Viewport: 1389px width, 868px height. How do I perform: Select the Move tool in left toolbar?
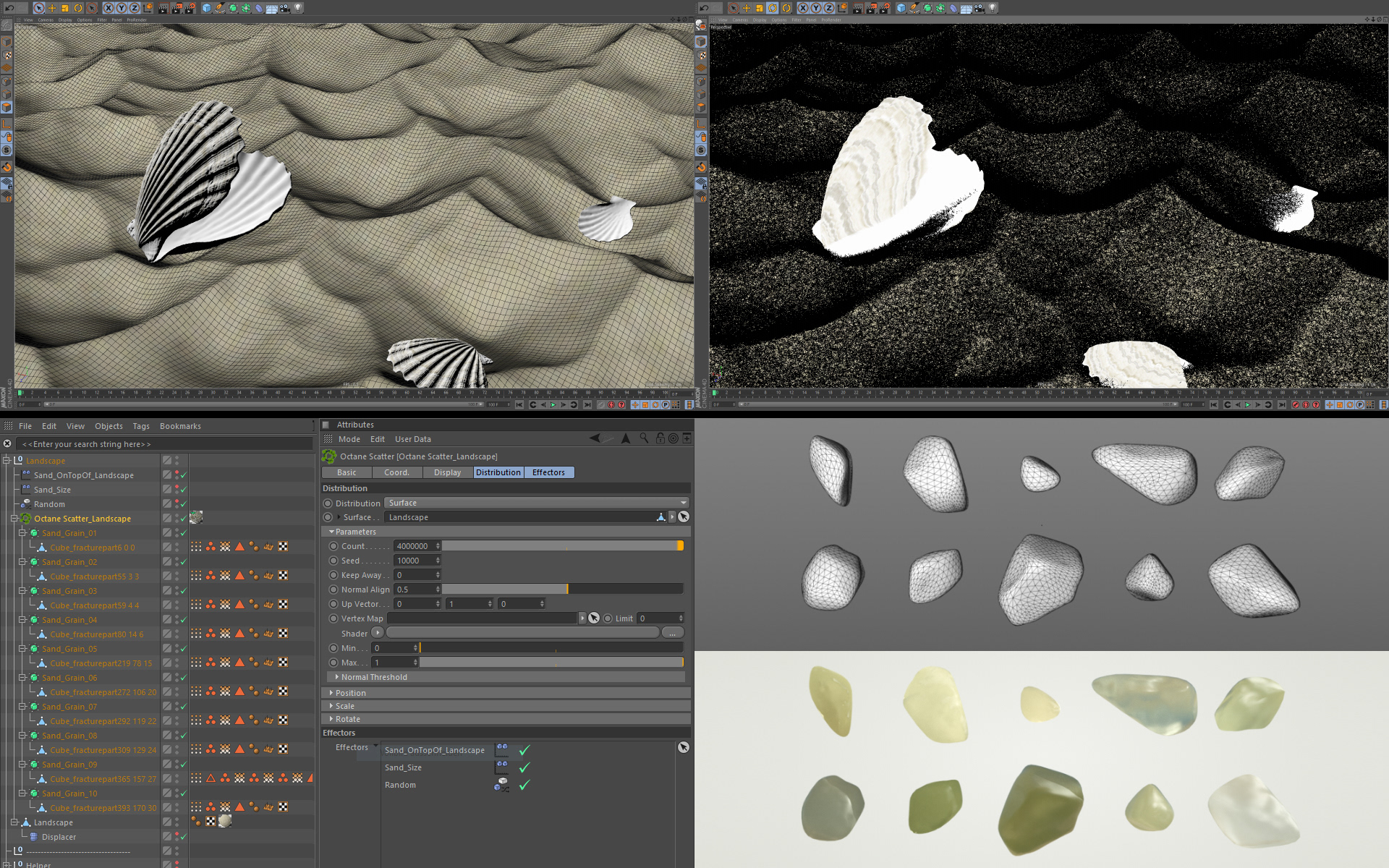(51, 8)
